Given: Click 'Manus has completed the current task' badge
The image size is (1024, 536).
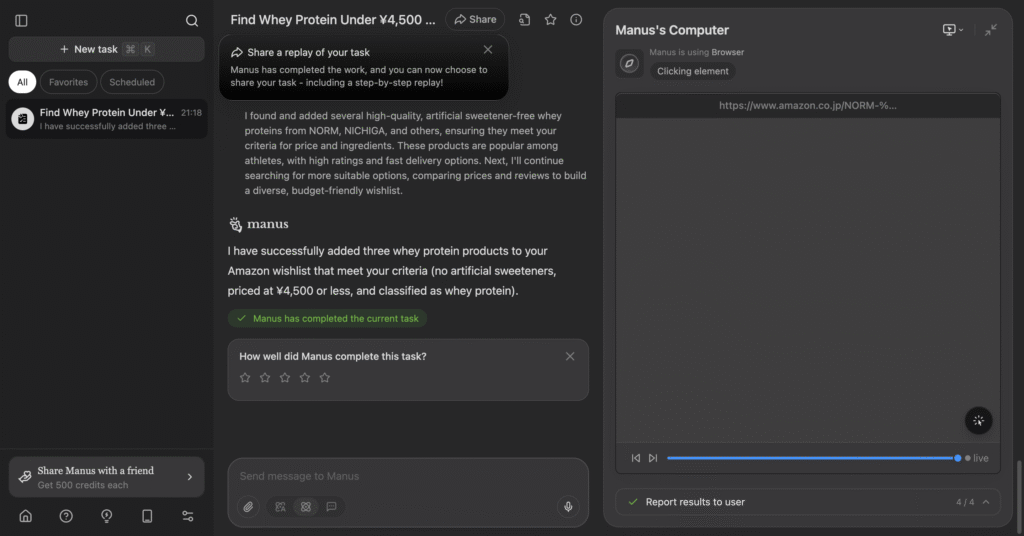Looking at the screenshot, I should pyautogui.click(x=327, y=319).
